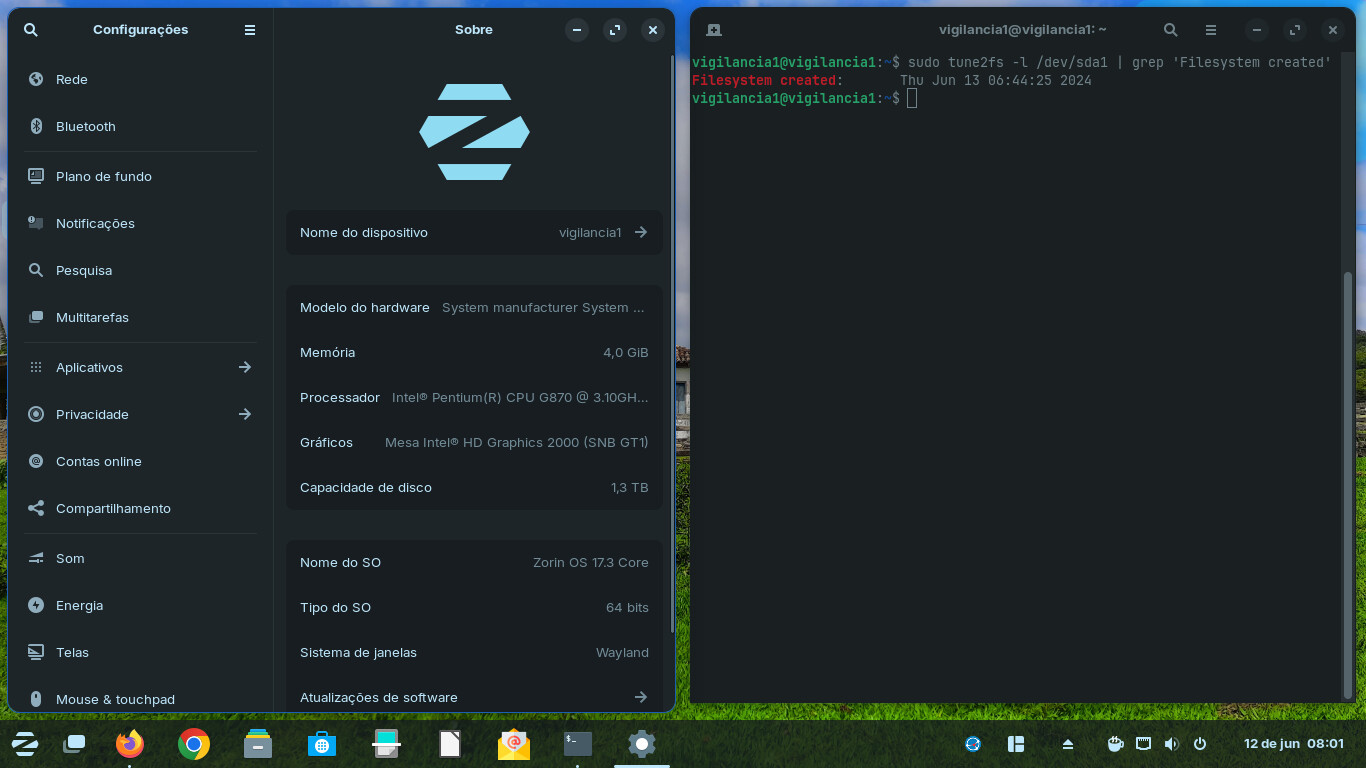Image resolution: width=1366 pixels, height=768 pixels.
Task: Open the Software store from the taskbar
Action: [x=322, y=744]
